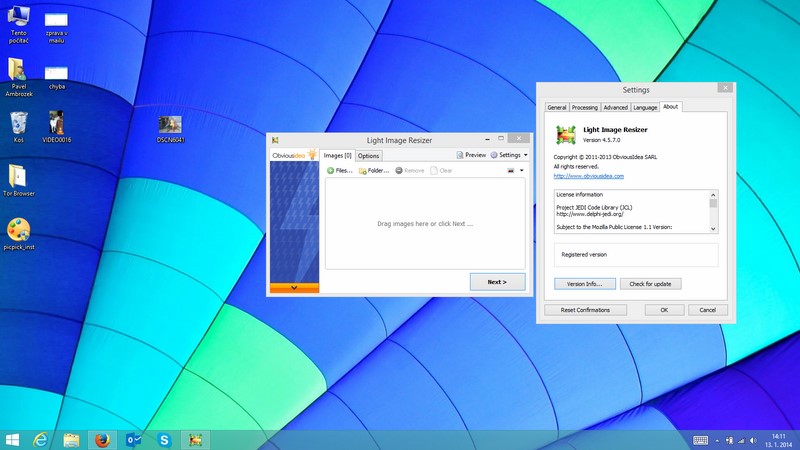Select the Advanced settings tab
Screen dimensions: 800x450
pos(615,107)
